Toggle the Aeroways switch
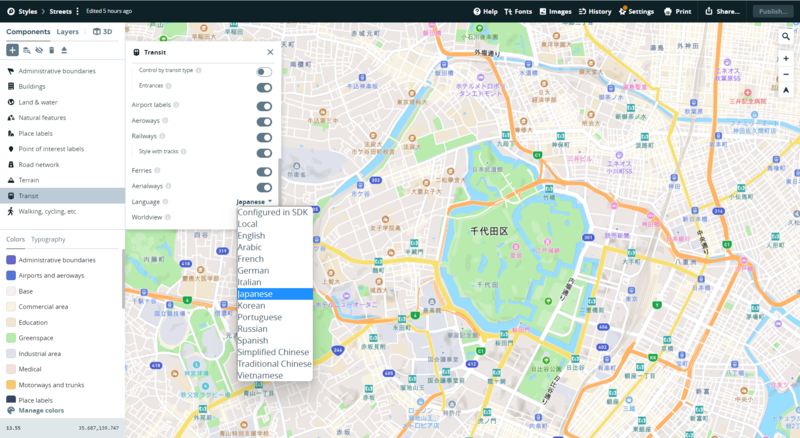 [x=264, y=122]
